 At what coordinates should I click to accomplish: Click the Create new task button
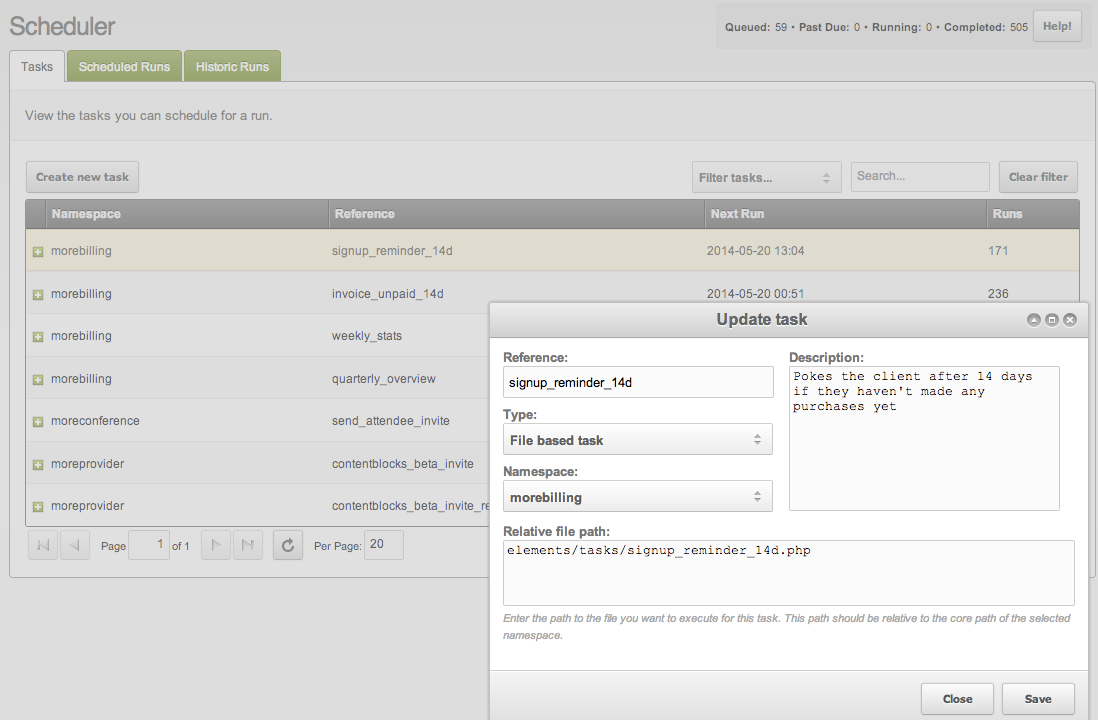(x=83, y=177)
